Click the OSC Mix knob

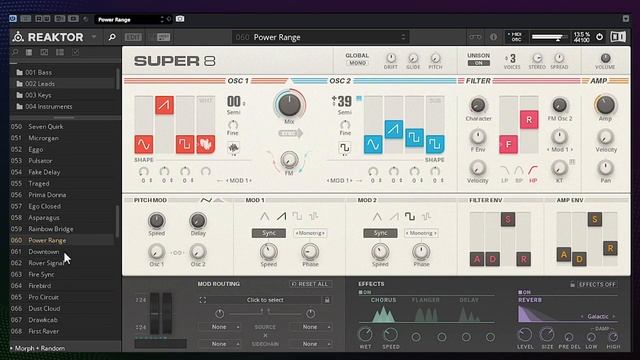289,104
